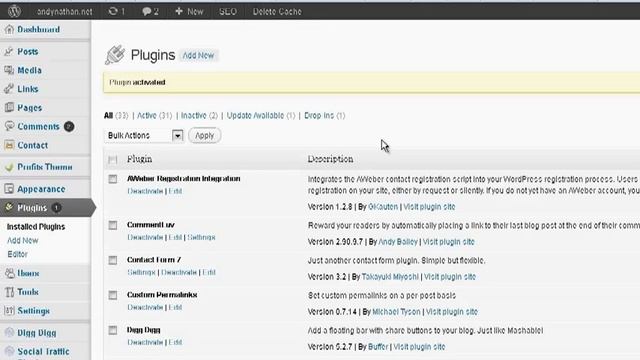Click the Description column header
This screenshot has height=360, width=640.
click(331, 159)
